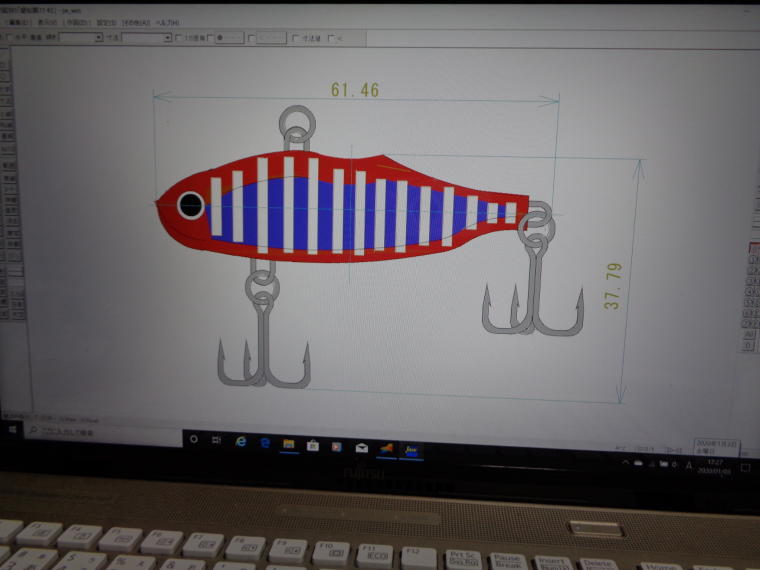Launch Microsoft Edge from the taskbar

tap(265, 443)
